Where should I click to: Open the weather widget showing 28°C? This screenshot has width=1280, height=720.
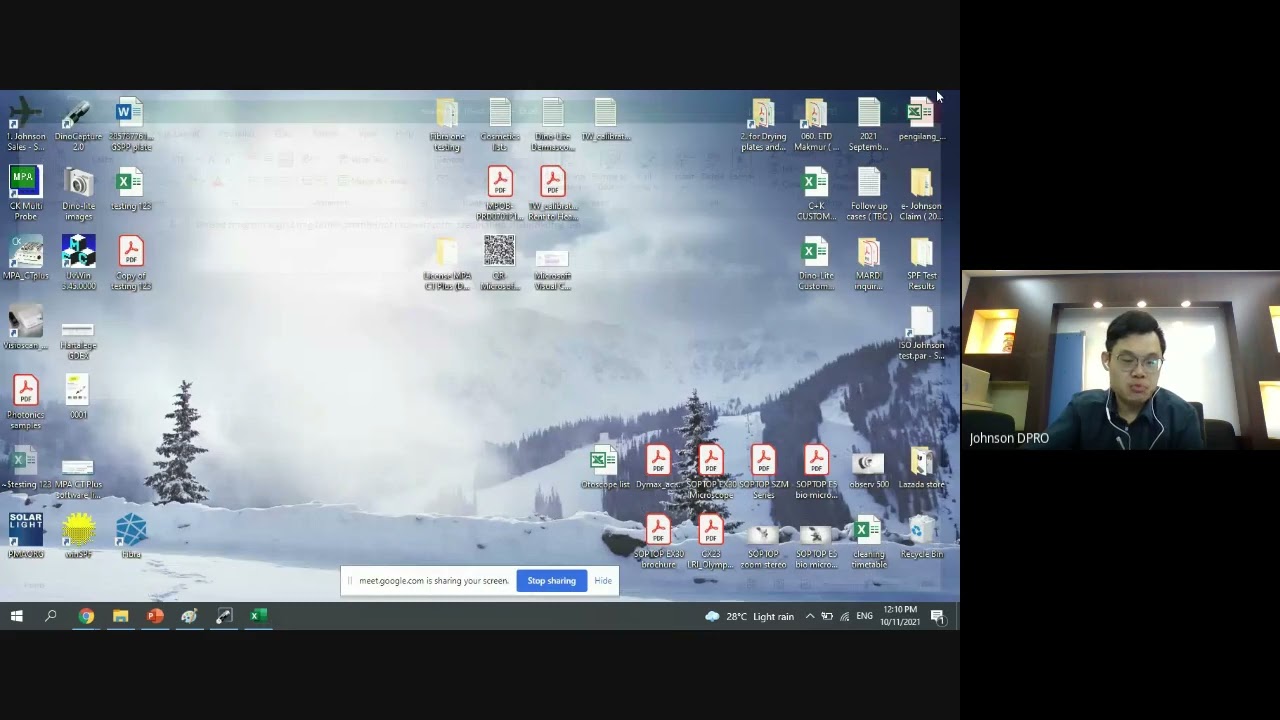click(x=749, y=616)
